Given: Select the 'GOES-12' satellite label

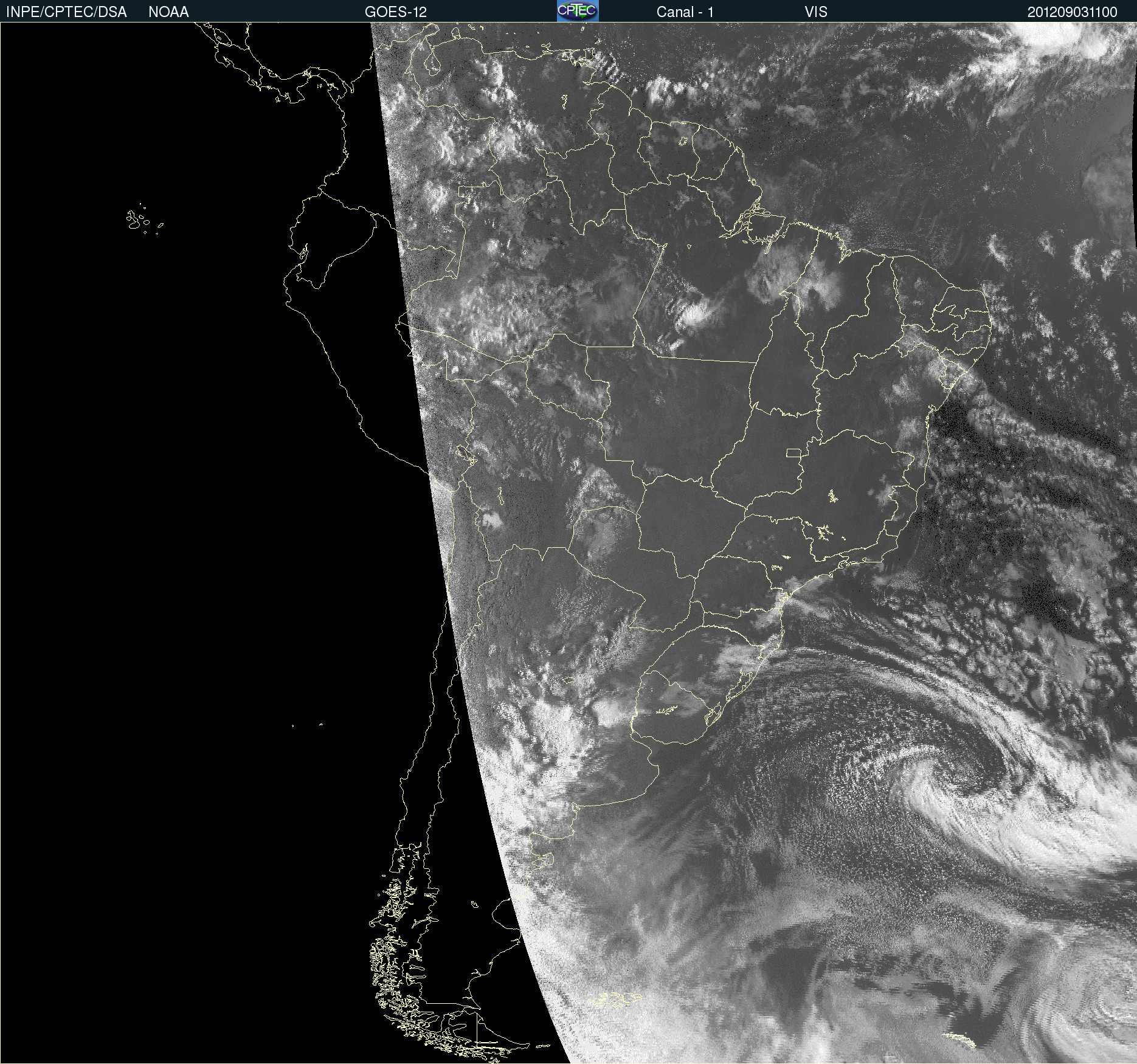Looking at the screenshot, I should (x=396, y=12).
